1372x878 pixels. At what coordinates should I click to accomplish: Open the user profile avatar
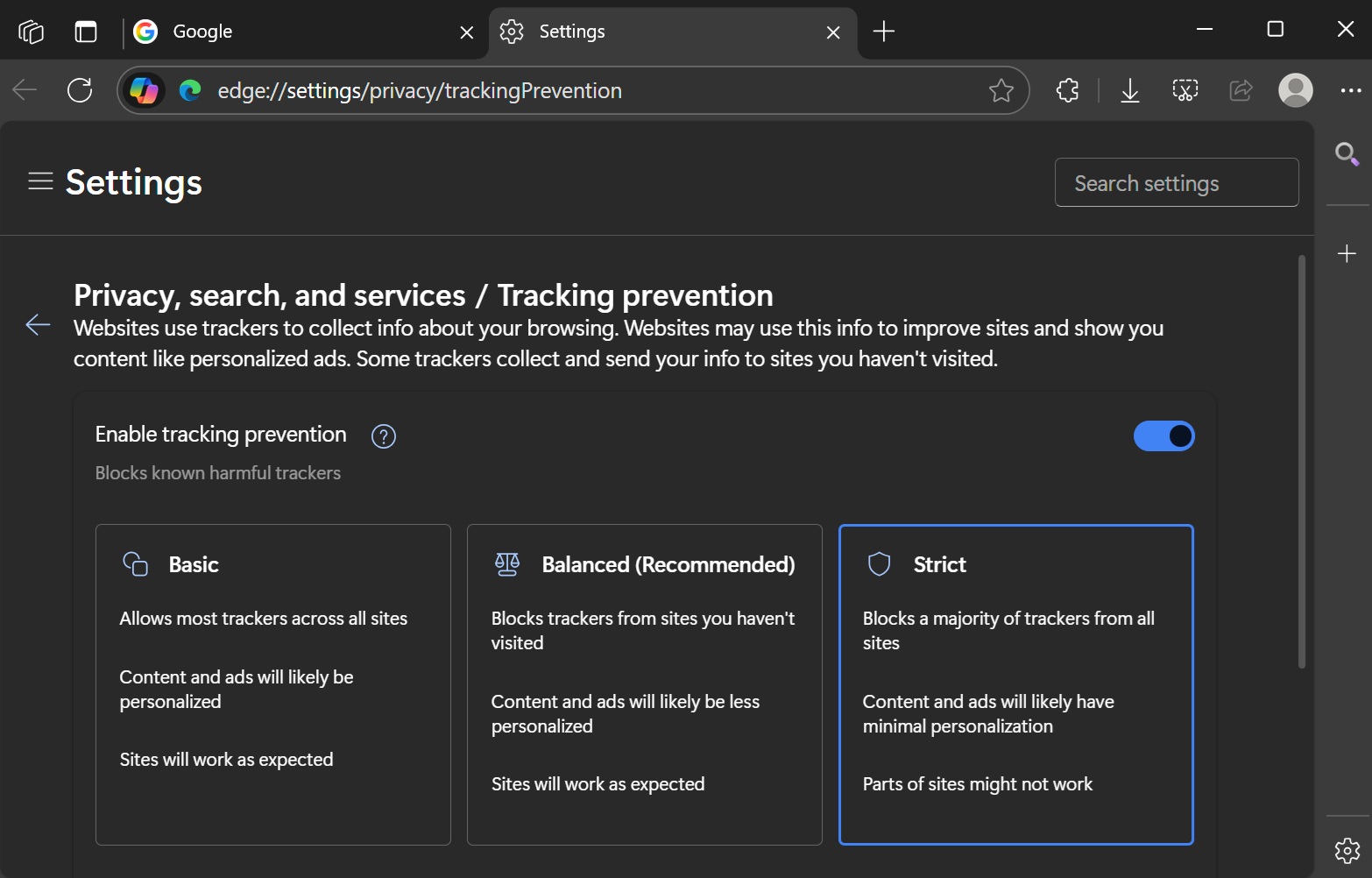[1295, 90]
